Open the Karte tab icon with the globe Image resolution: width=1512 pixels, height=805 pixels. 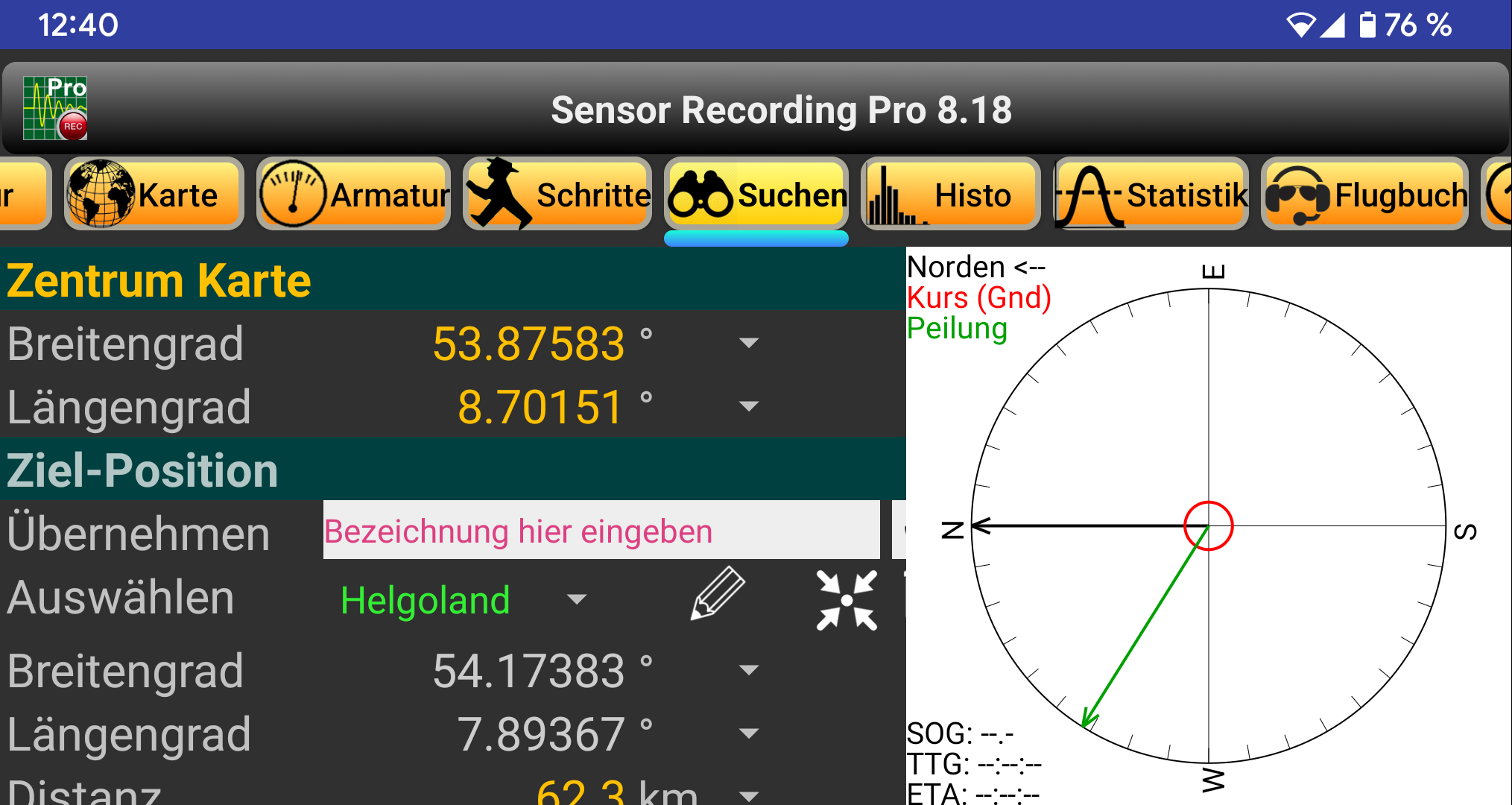coord(101,194)
